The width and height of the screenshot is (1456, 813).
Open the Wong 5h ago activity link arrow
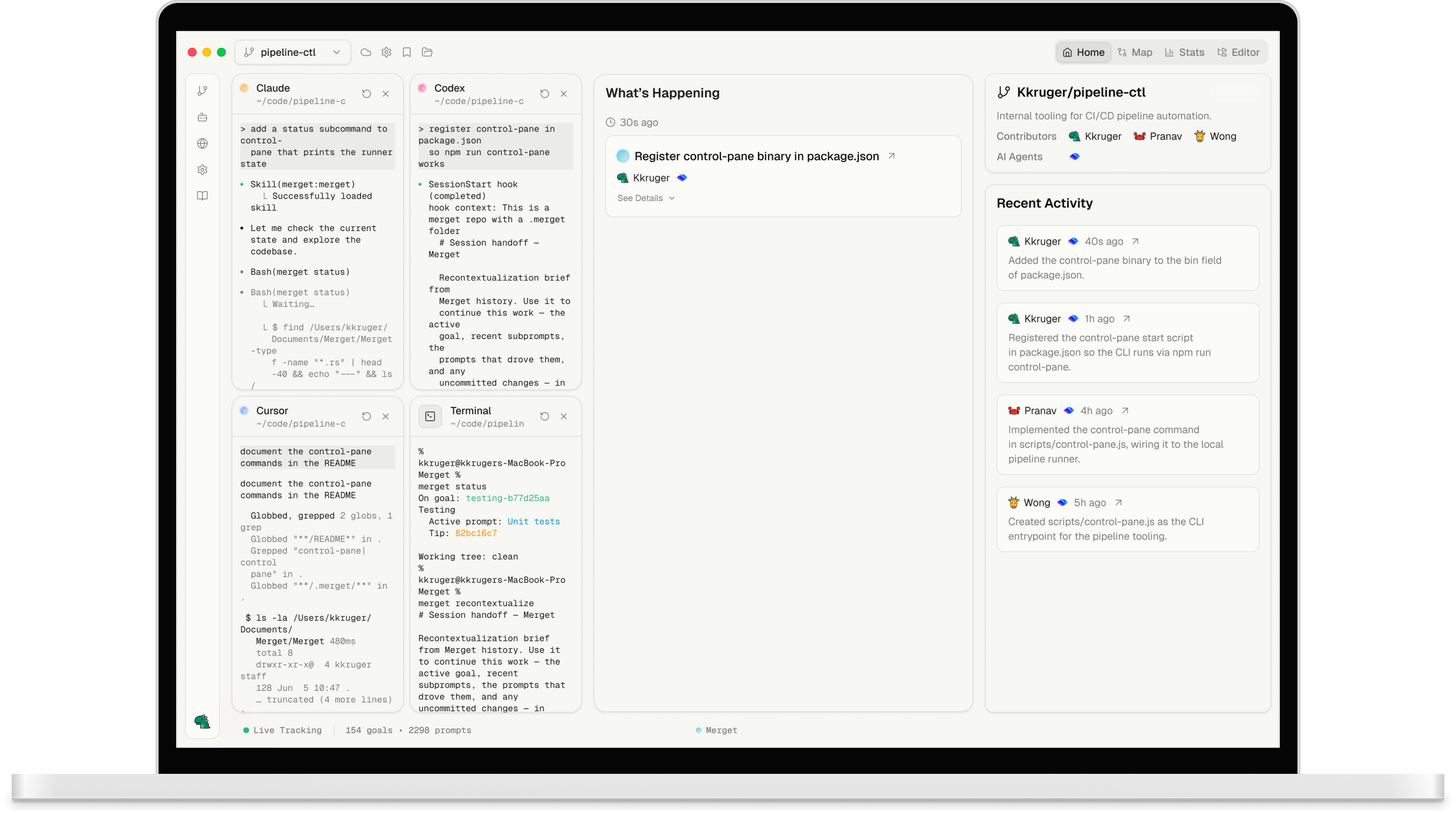pos(1118,503)
